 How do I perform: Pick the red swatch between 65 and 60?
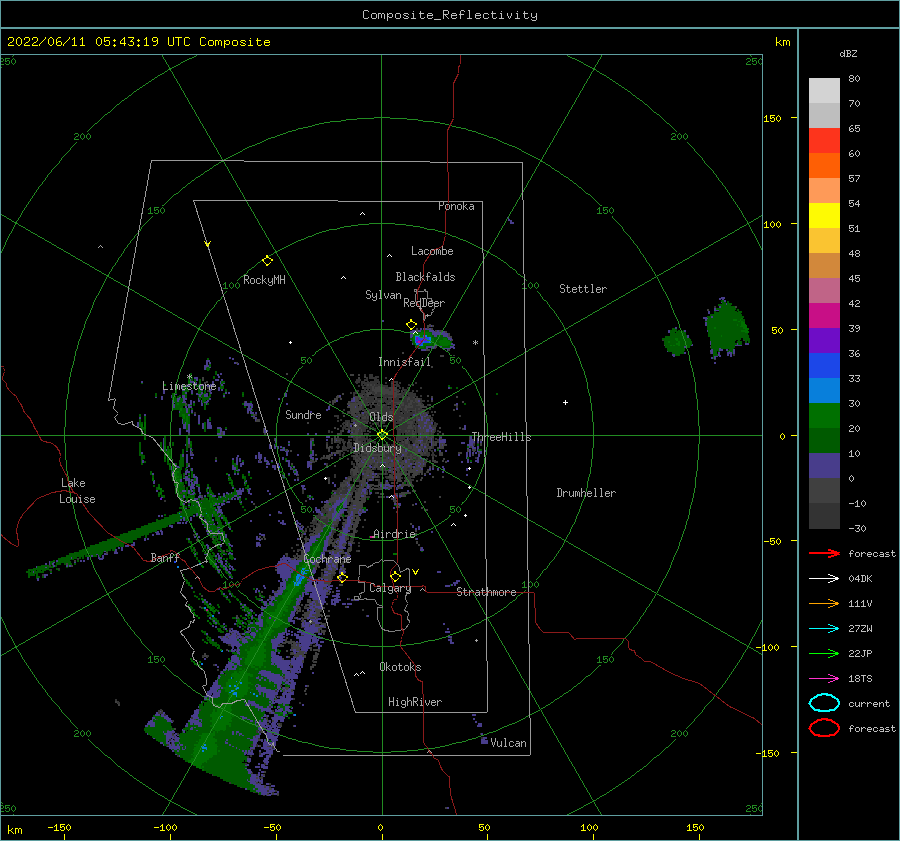click(824, 141)
